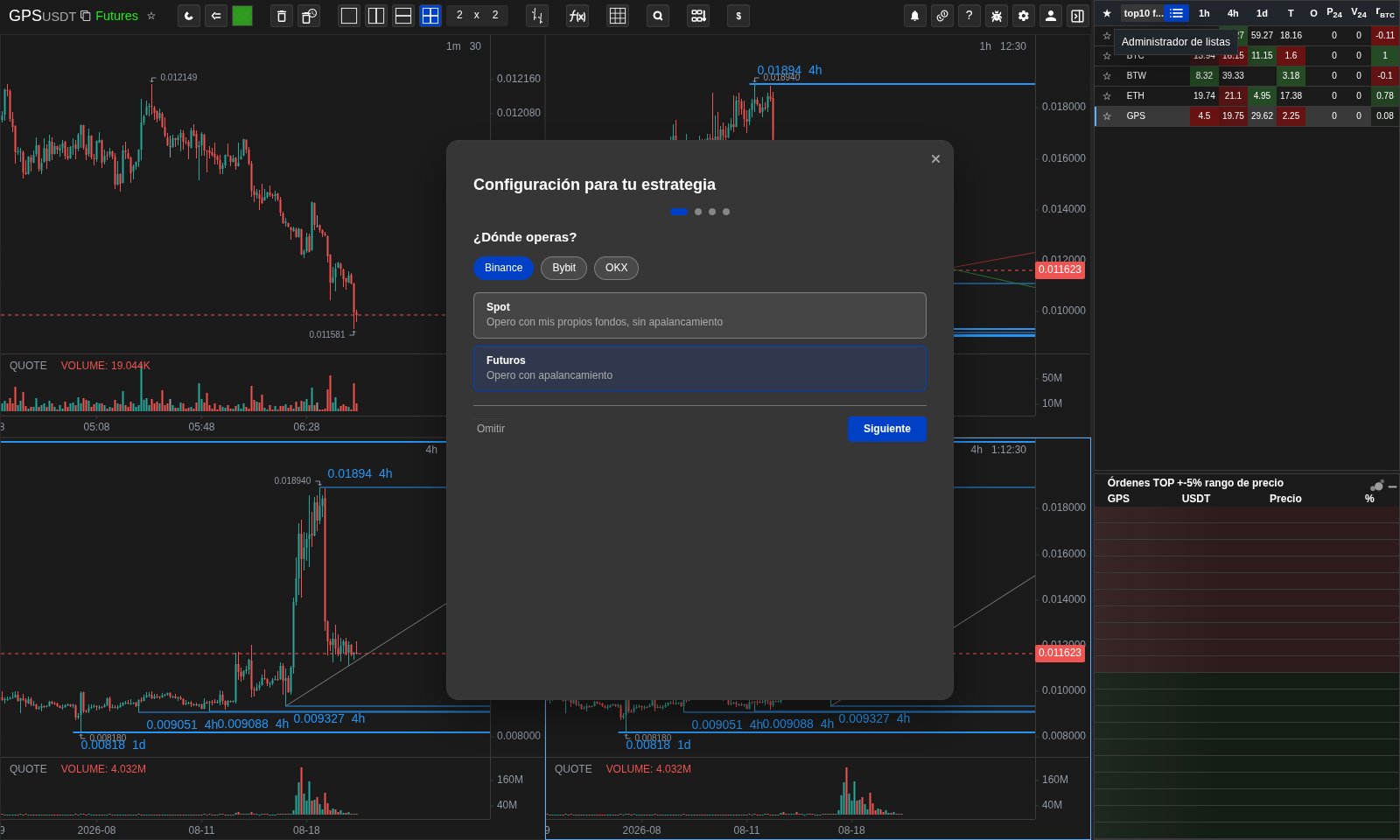This screenshot has width=1400, height=840.
Task: Close the strategy configuration dialog
Action: [x=935, y=158]
